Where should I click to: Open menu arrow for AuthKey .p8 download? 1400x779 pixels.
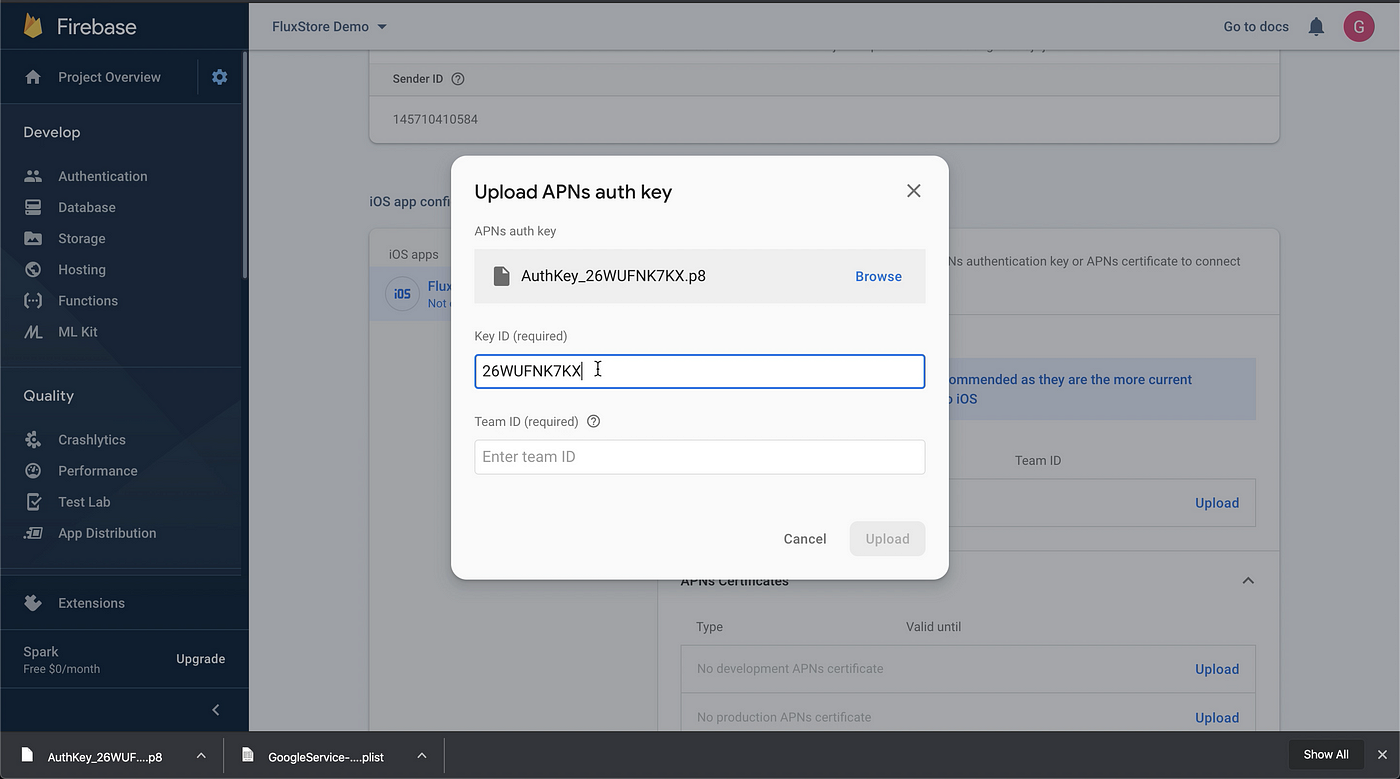coord(201,756)
